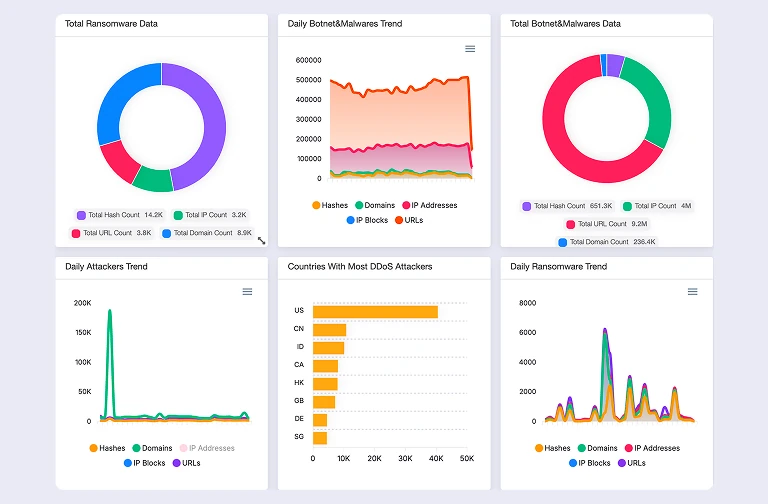
Task: Click the CN bar in DDoS Attackers chart
Action: [x=330, y=330]
